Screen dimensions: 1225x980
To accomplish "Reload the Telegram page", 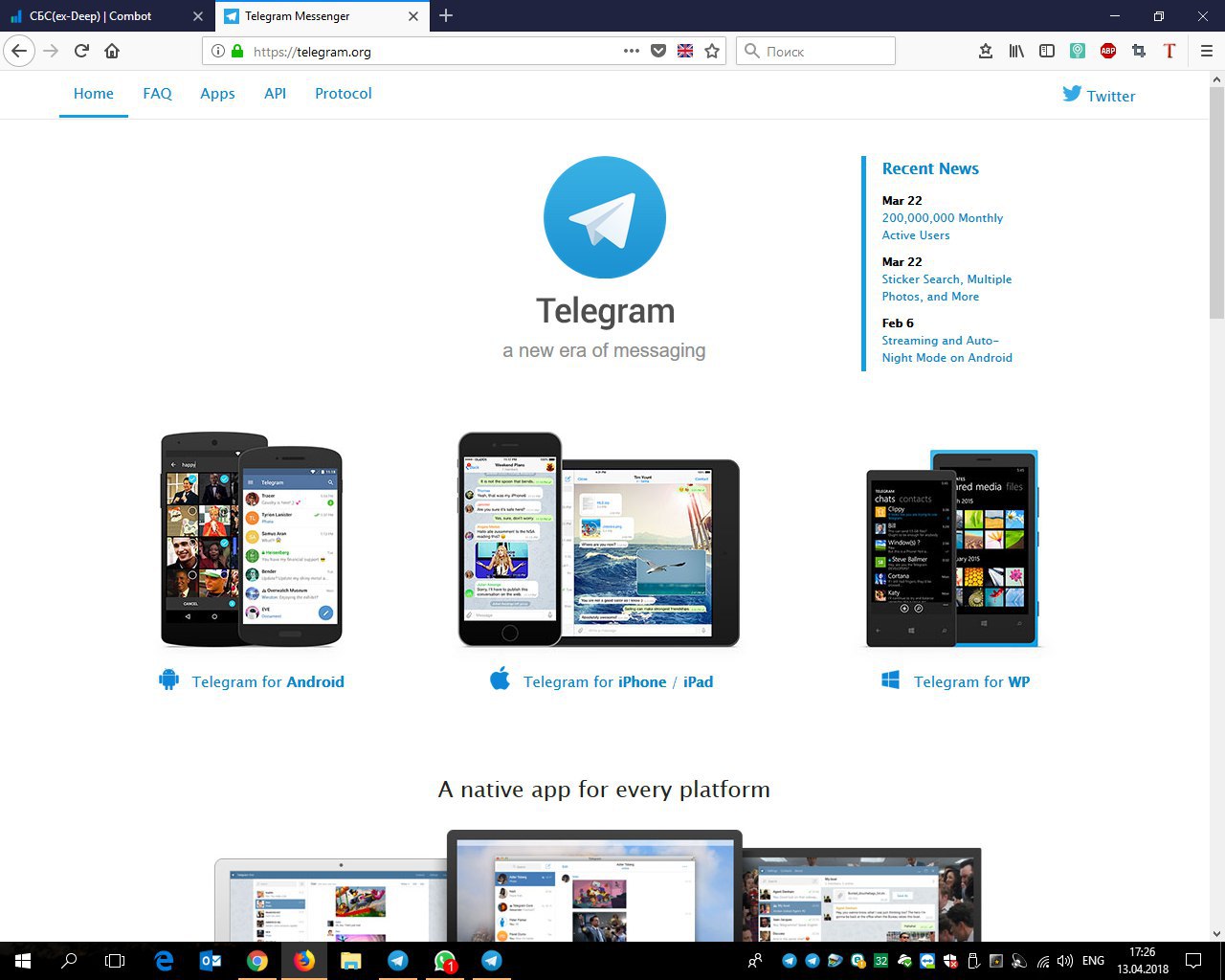I will coord(81,51).
